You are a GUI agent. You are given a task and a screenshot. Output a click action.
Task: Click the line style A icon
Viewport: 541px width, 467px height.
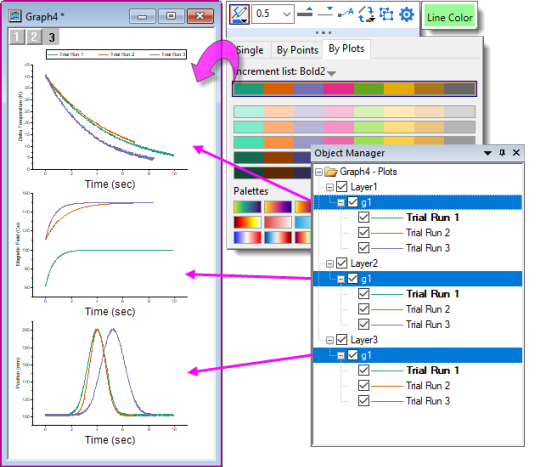345,13
